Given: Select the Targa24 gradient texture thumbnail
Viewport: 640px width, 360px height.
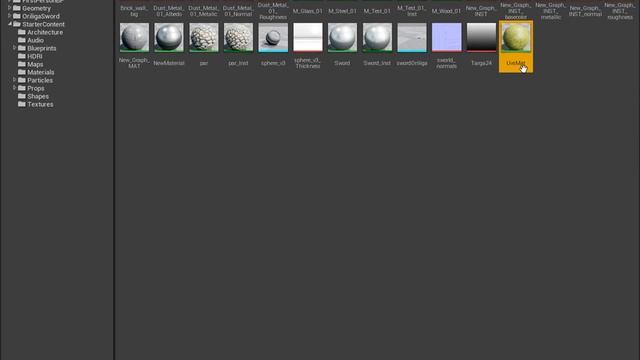Looking at the screenshot, I should [x=481, y=38].
